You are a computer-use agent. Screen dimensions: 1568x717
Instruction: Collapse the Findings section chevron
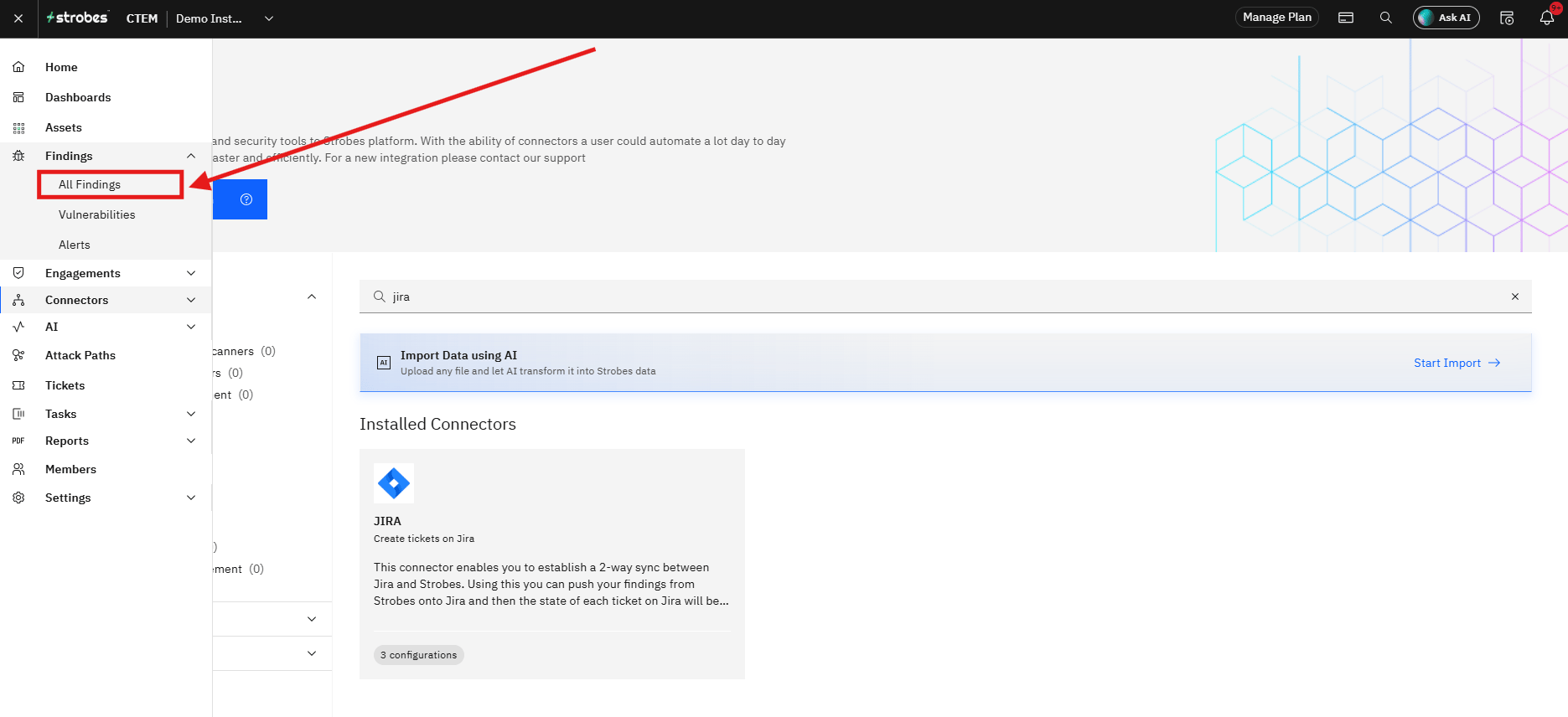pyautogui.click(x=191, y=156)
